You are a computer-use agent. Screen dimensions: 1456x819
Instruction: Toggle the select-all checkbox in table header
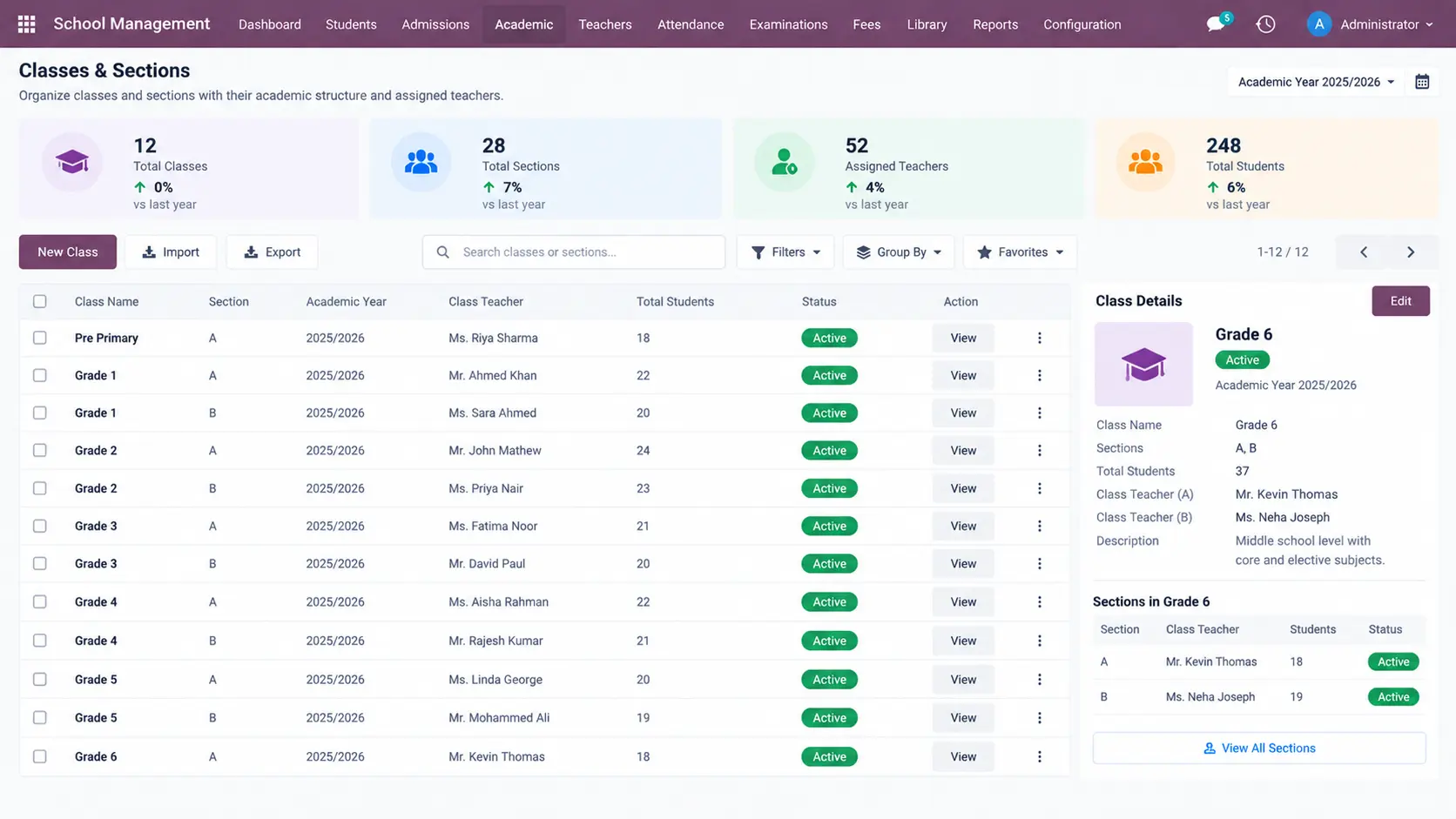coord(40,301)
